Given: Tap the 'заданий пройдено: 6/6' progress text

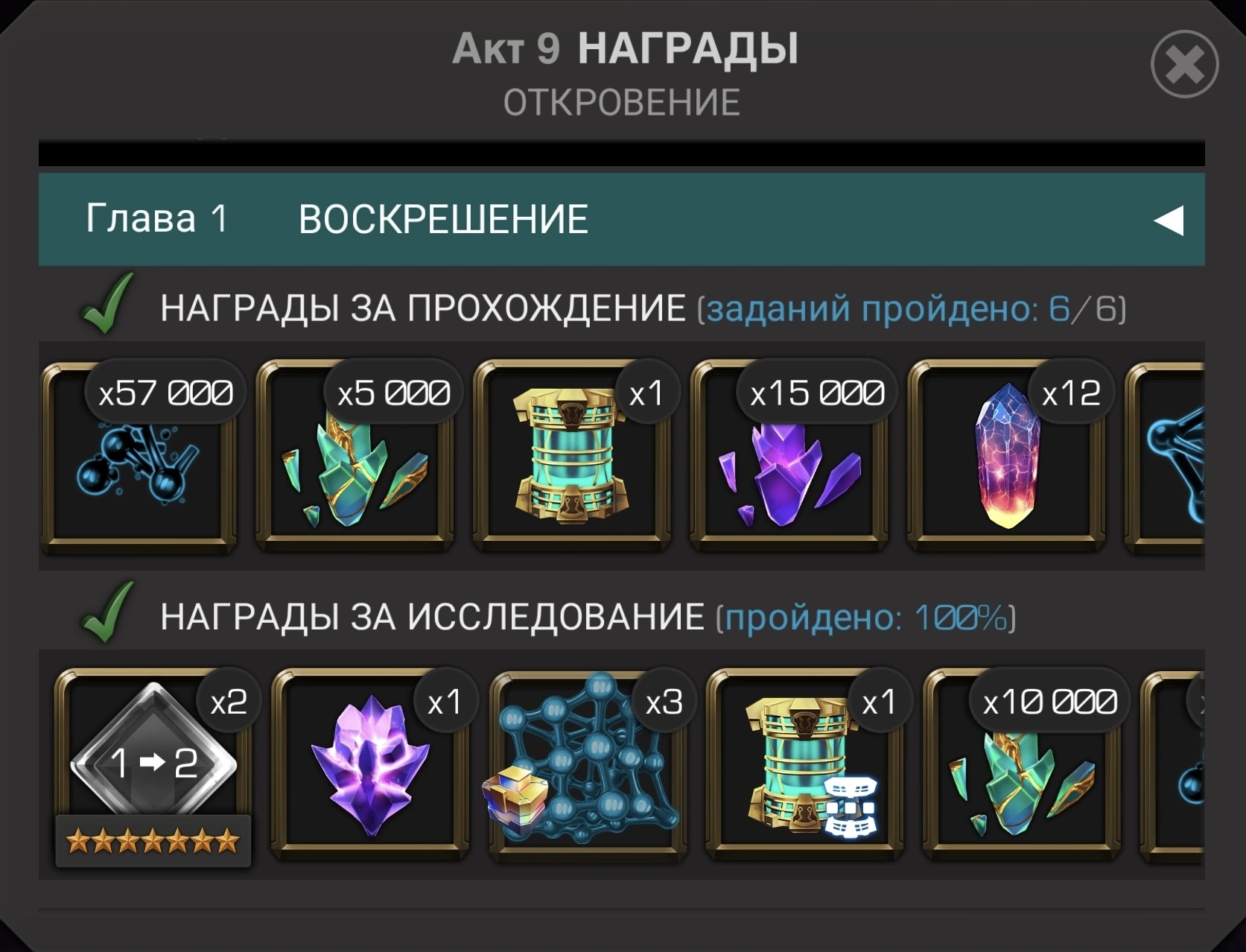Looking at the screenshot, I should (x=912, y=308).
